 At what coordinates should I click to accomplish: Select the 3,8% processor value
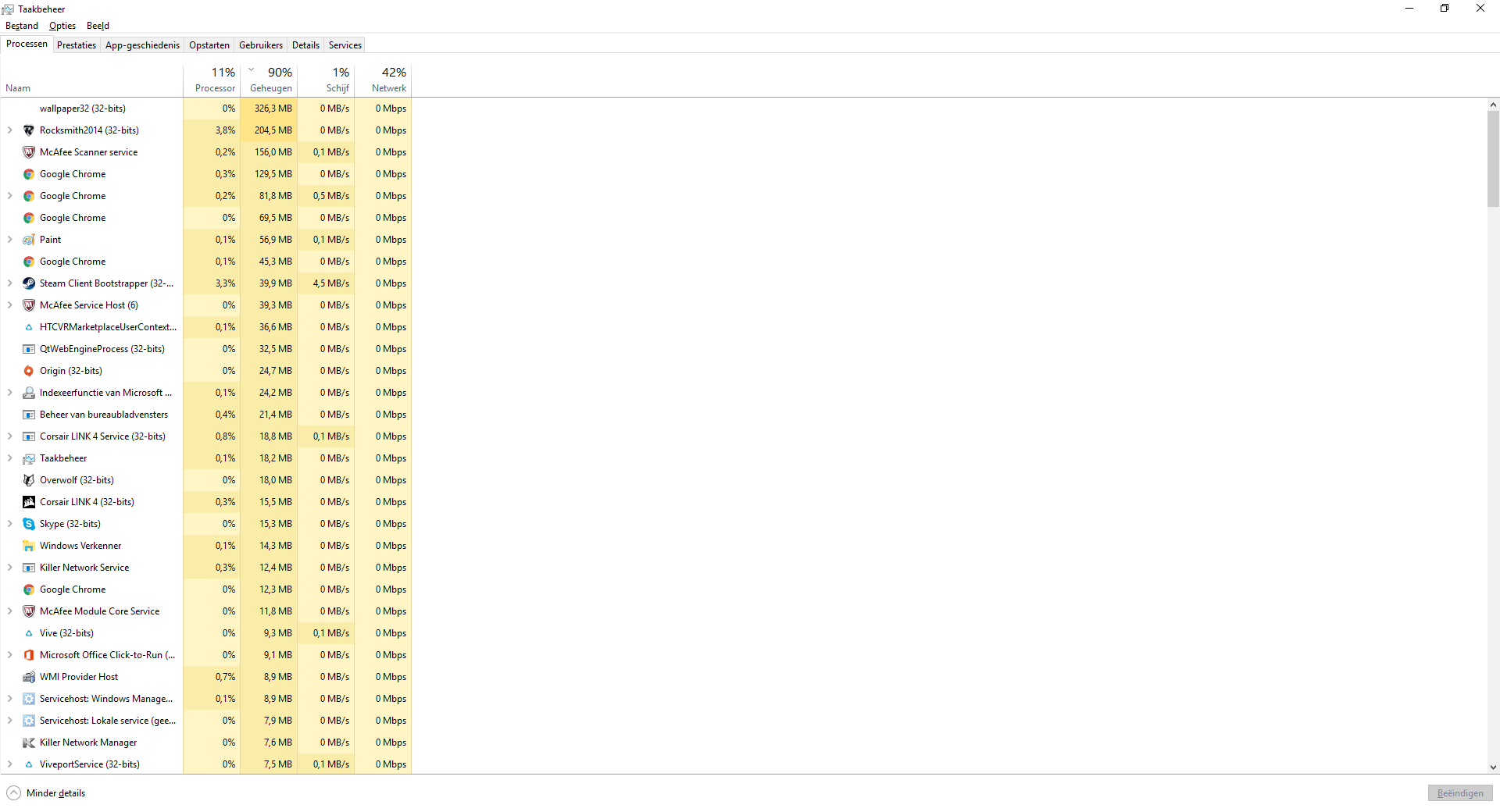212,130
